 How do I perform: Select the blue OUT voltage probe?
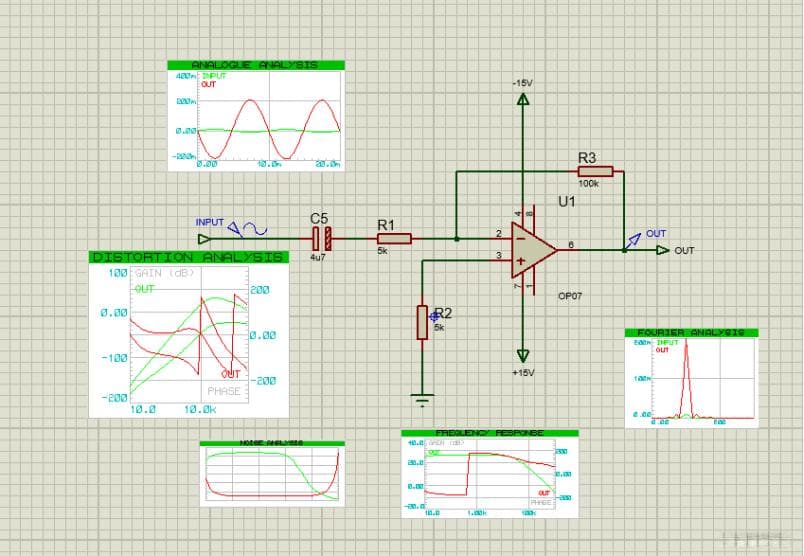633,241
